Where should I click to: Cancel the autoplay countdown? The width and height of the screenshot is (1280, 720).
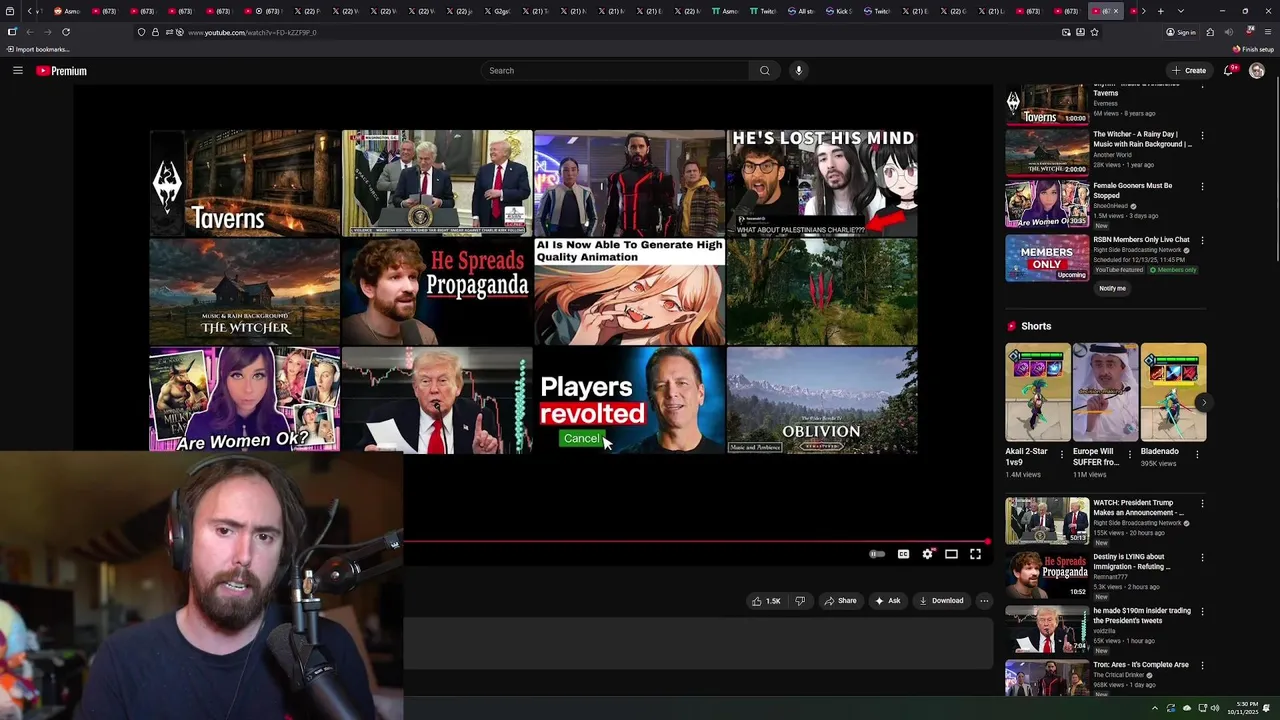(x=581, y=438)
